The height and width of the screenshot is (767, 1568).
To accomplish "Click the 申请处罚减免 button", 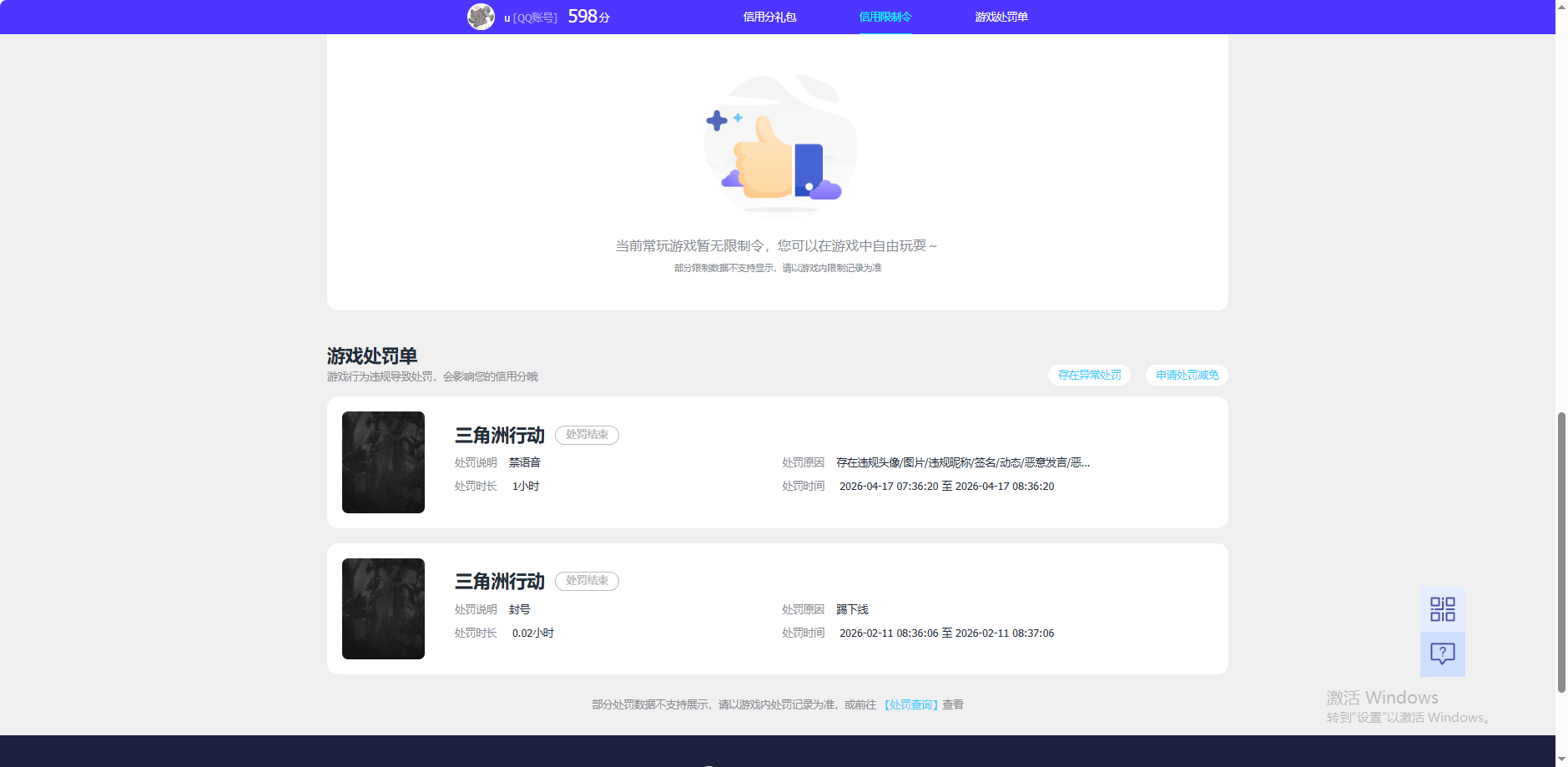I will click(1187, 375).
